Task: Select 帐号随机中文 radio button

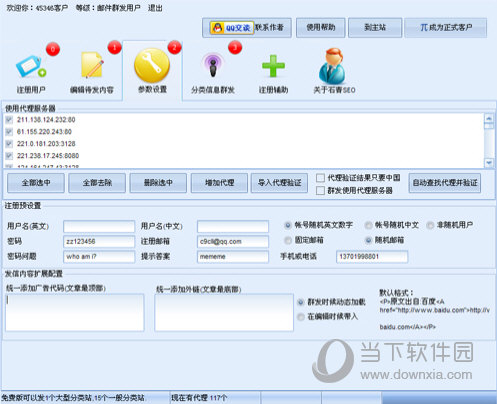Action: pos(368,225)
